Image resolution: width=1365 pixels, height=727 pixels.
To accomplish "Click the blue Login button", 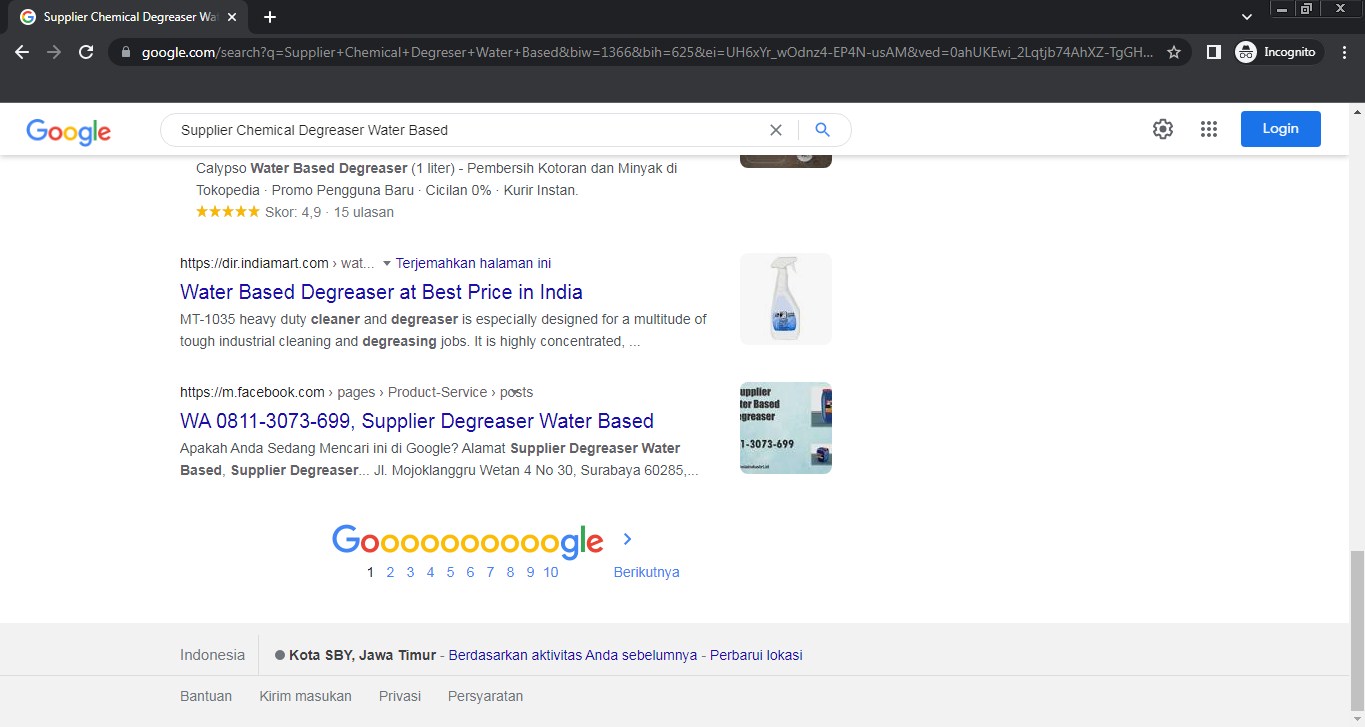I will click(x=1280, y=129).
